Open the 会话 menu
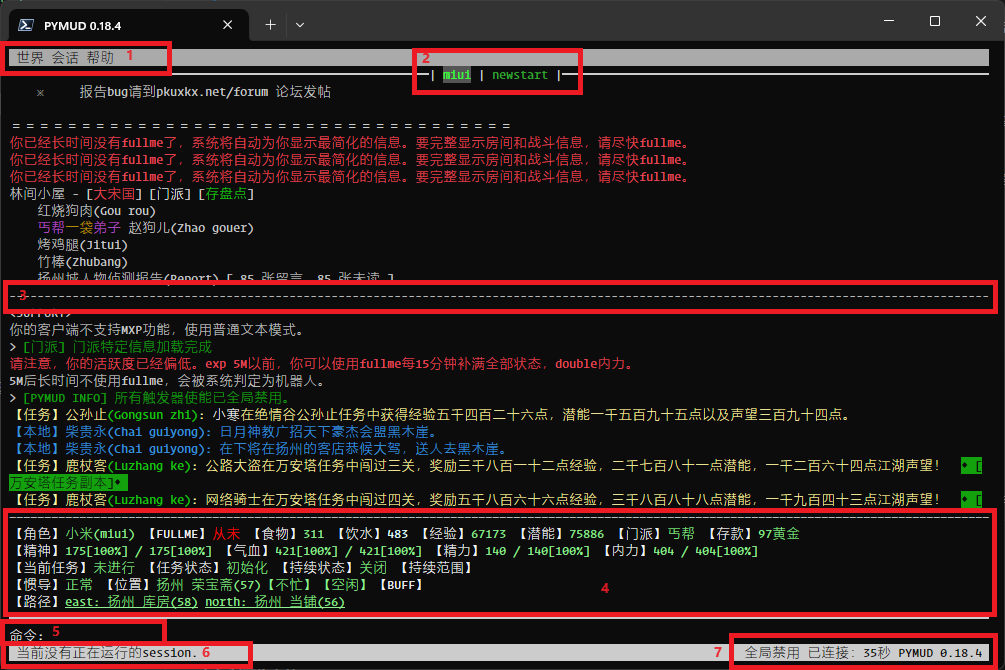Image resolution: width=1005 pixels, height=670 pixels. [x=65, y=58]
